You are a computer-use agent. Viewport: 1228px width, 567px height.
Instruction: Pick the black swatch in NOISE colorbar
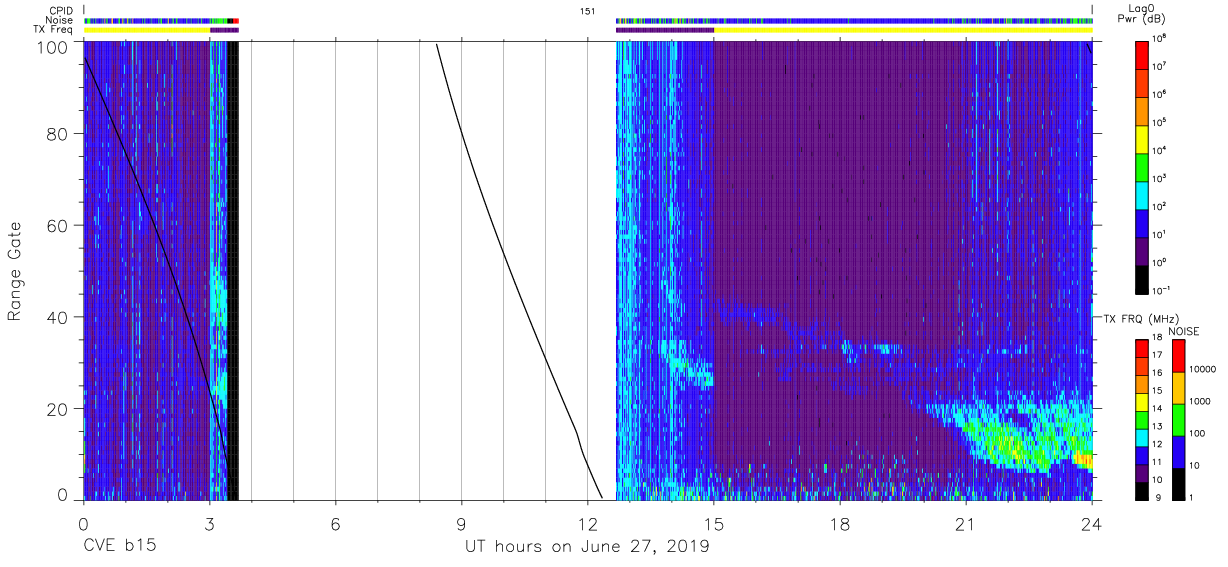[1178, 483]
